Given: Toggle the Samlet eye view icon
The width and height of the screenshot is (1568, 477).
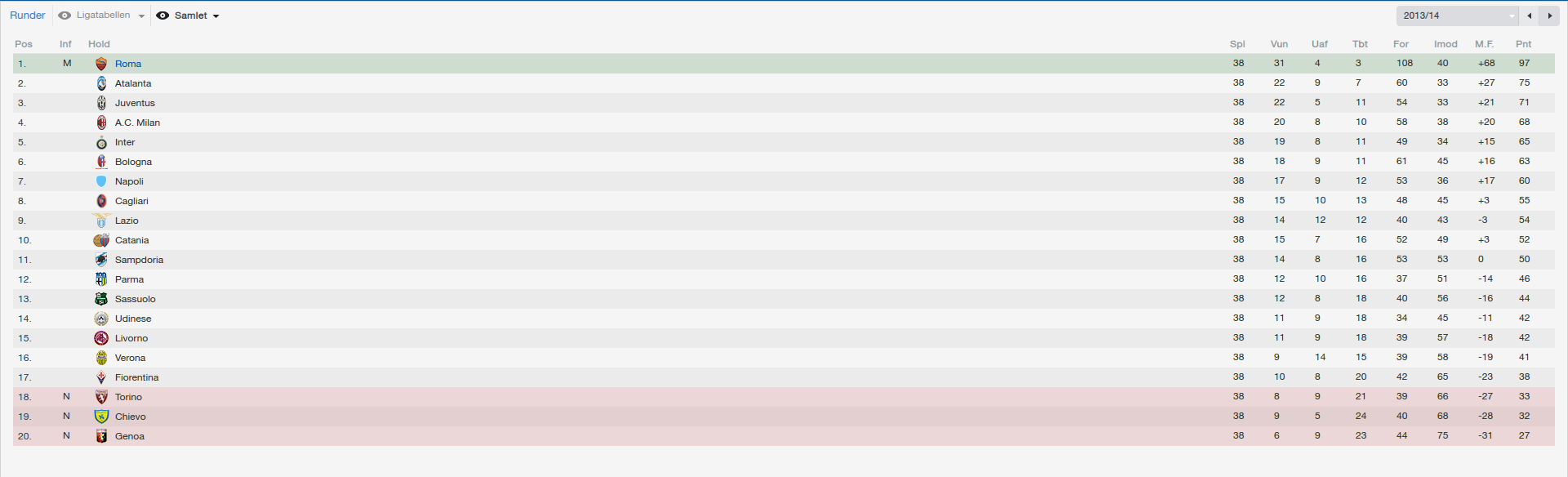Looking at the screenshot, I should [163, 16].
